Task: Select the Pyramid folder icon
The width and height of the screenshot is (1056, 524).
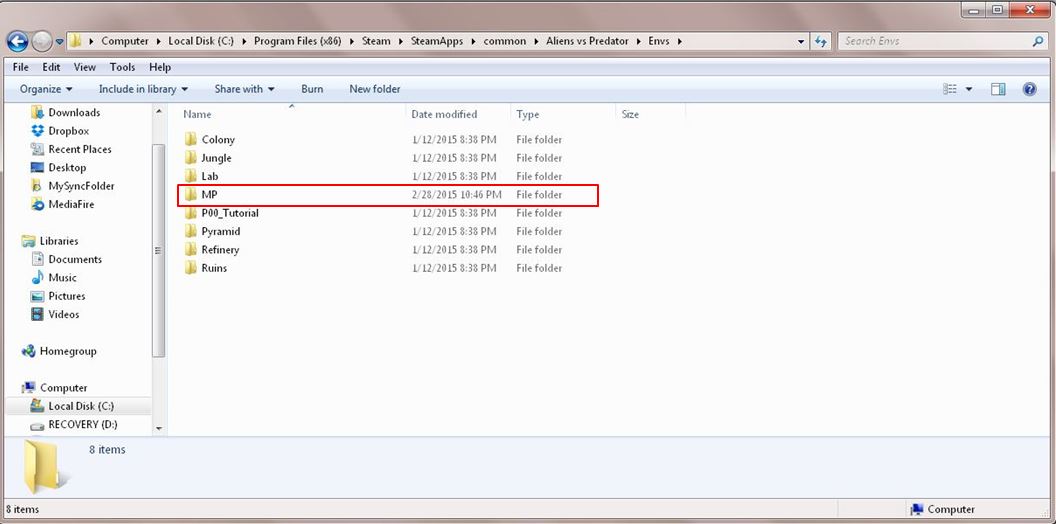Action: (x=191, y=231)
